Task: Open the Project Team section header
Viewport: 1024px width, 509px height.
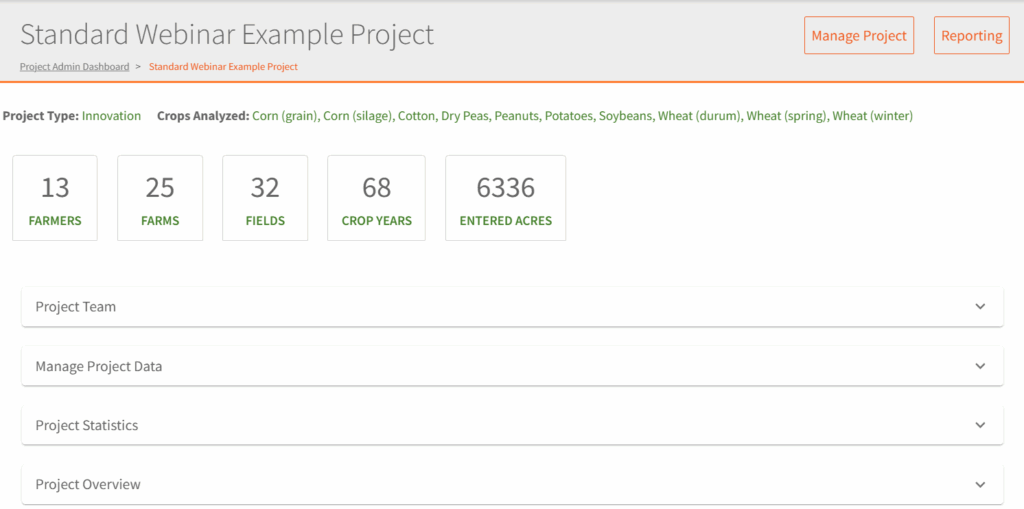Action: 76,307
